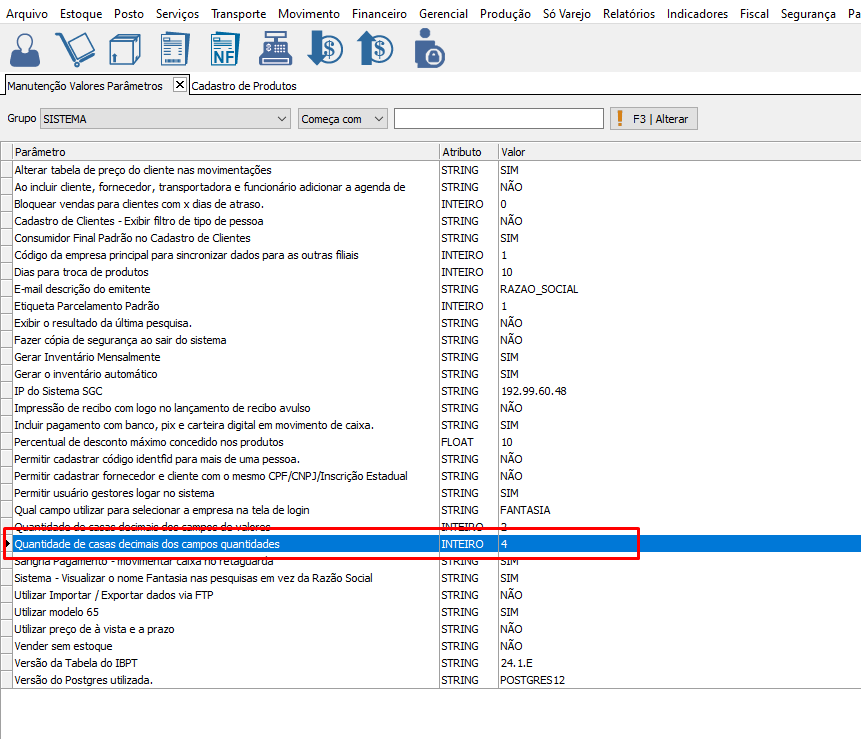Image resolution: width=861 pixels, height=739 pixels.
Task: Click the person (customer) toolbar icon
Action: 27,49
